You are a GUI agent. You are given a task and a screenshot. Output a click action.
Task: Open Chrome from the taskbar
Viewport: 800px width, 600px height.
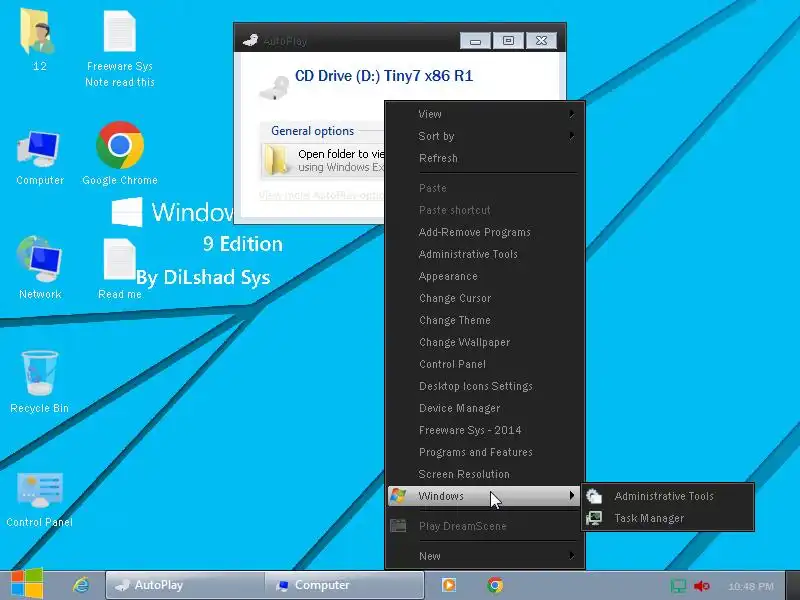[494, 585]
